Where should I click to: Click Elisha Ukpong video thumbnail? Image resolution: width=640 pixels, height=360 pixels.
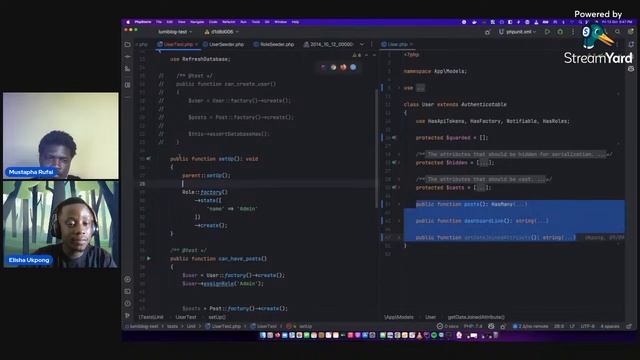click(61, 224)
